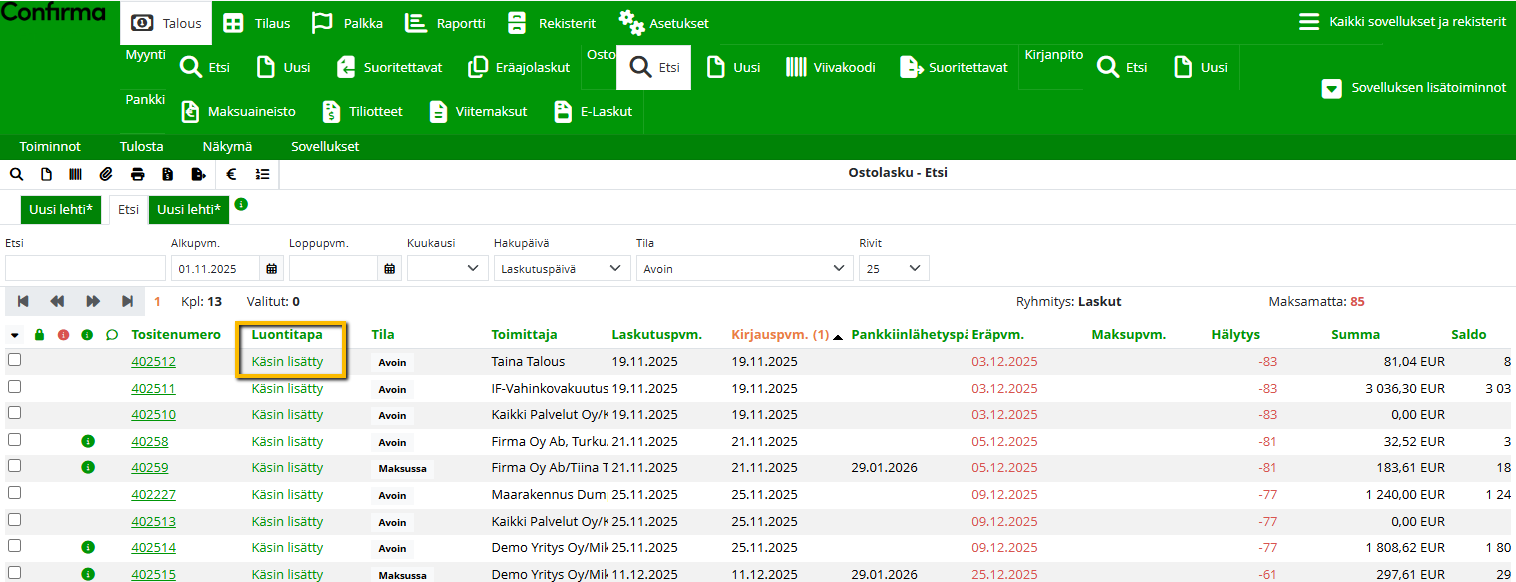Go to last page of results
This screenshot has width=1516, height=582.
coord(128,301)
